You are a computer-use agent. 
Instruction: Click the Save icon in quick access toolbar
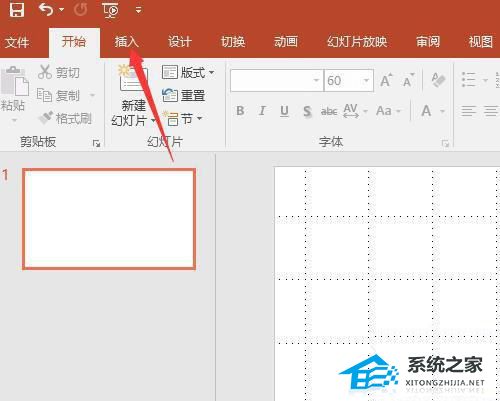point(17,10)
